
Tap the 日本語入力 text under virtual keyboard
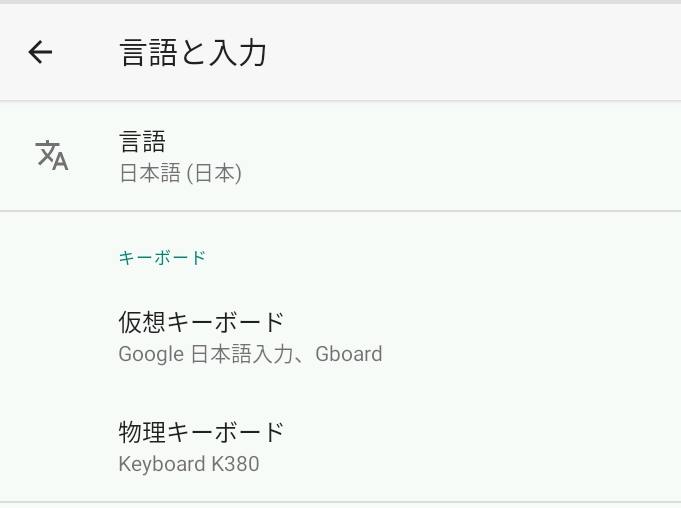tap(242, 354)
